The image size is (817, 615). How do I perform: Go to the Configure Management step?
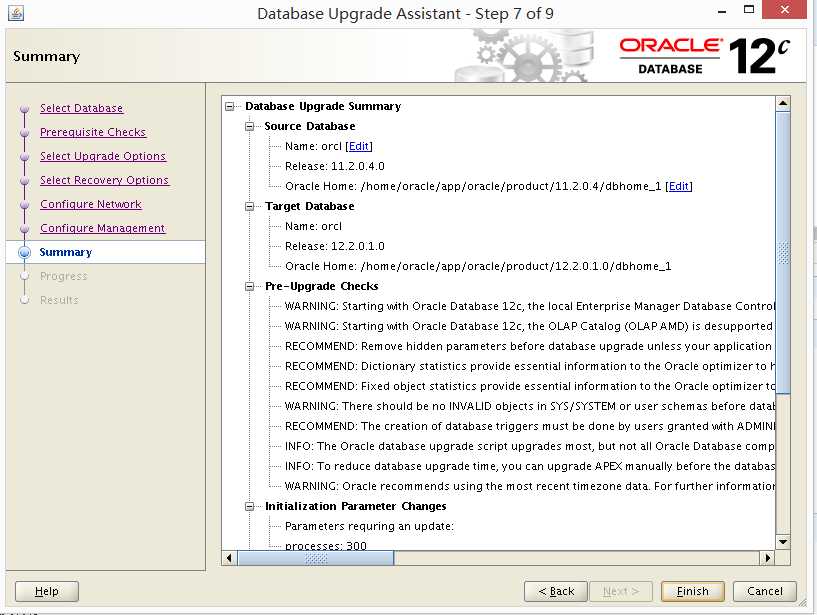click(102, 228)
